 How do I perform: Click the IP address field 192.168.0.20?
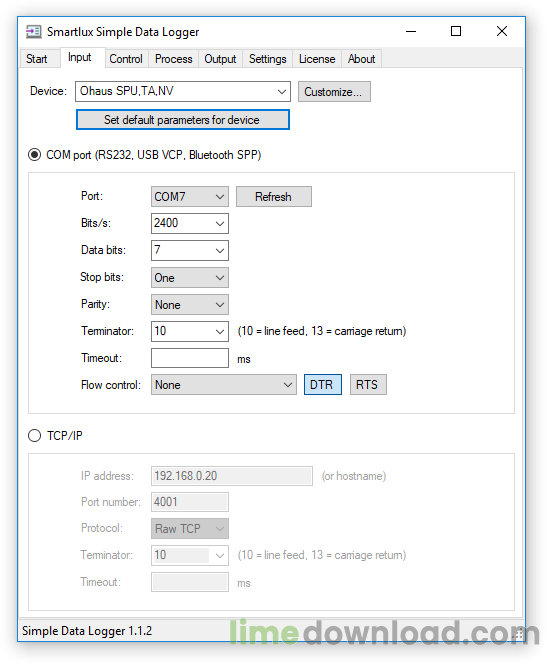tap(232, 476)
